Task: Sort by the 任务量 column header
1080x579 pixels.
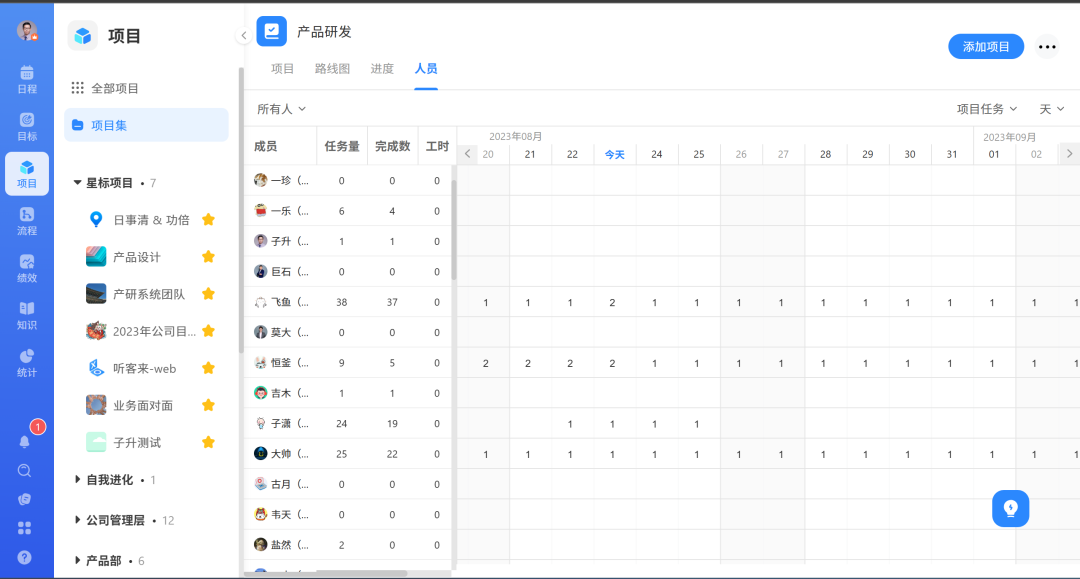Action: pyautogui.click(x=342, y=146)
